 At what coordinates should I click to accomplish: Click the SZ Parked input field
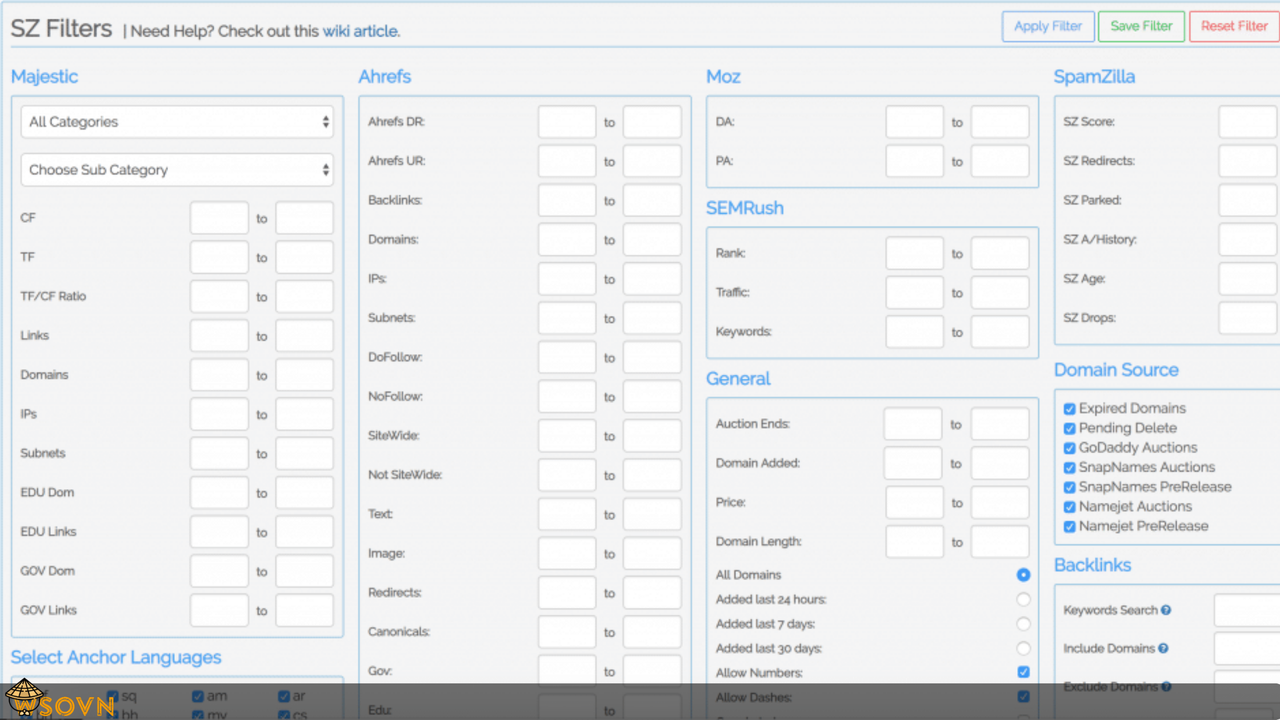point(1248,200)
